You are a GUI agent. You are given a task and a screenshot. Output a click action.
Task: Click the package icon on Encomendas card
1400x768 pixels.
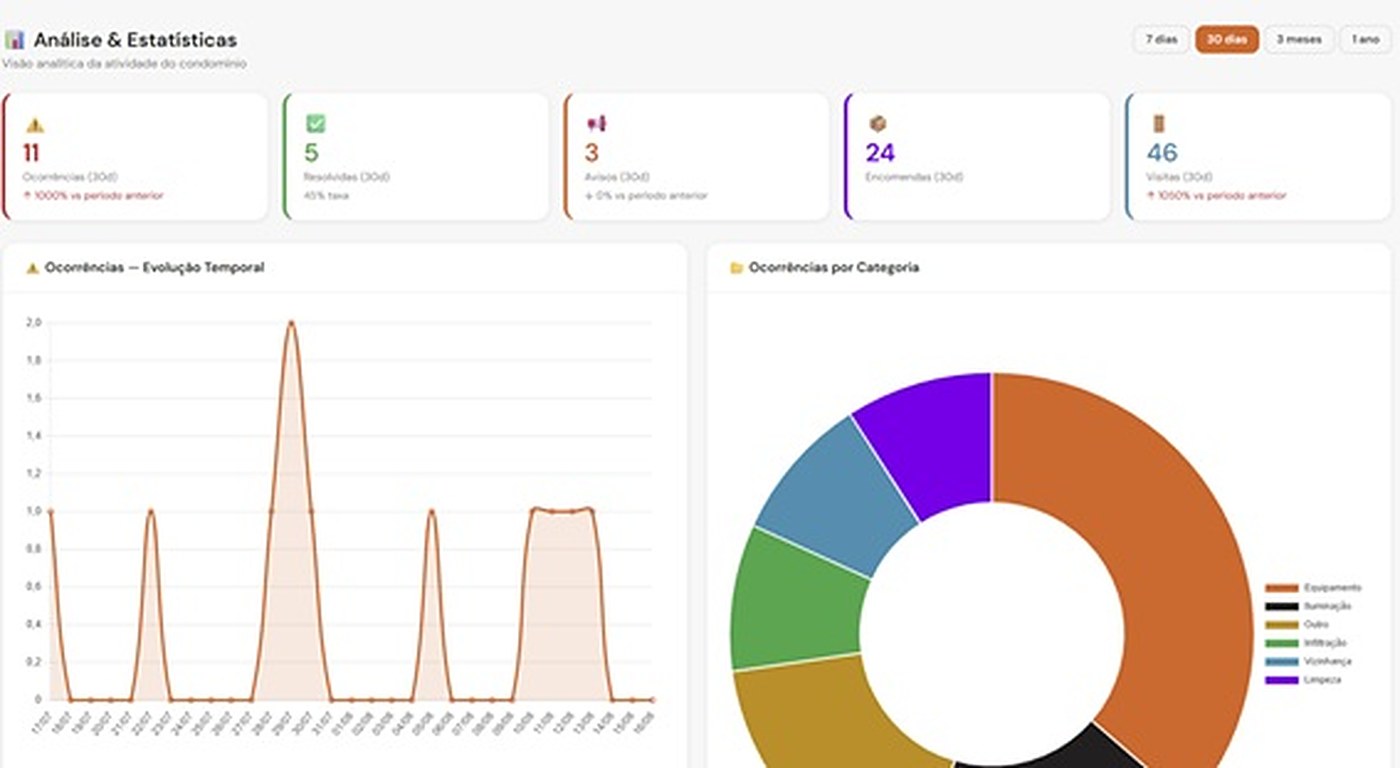(878, 124)
